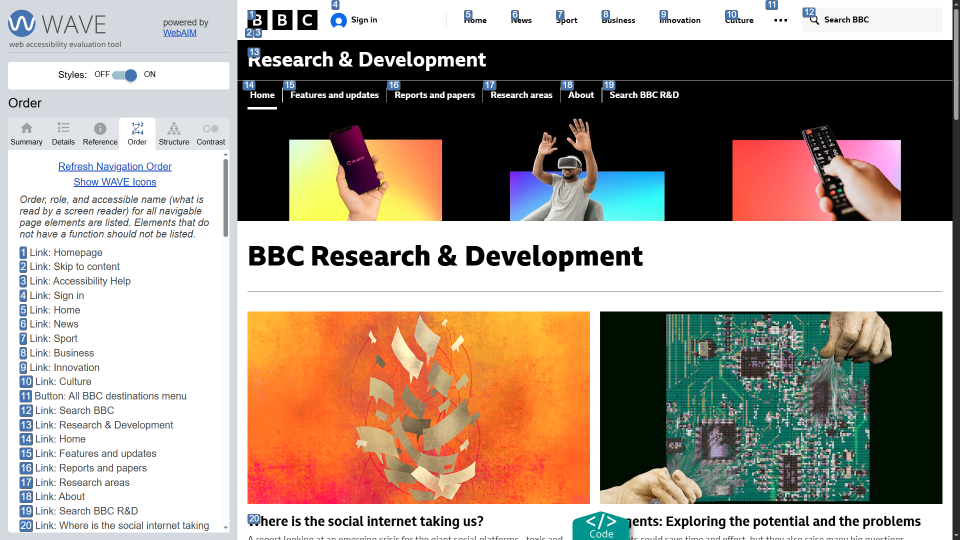Open the WAVE Reference tab
Viewport: 960px width, 540px height.
point(100,133)
